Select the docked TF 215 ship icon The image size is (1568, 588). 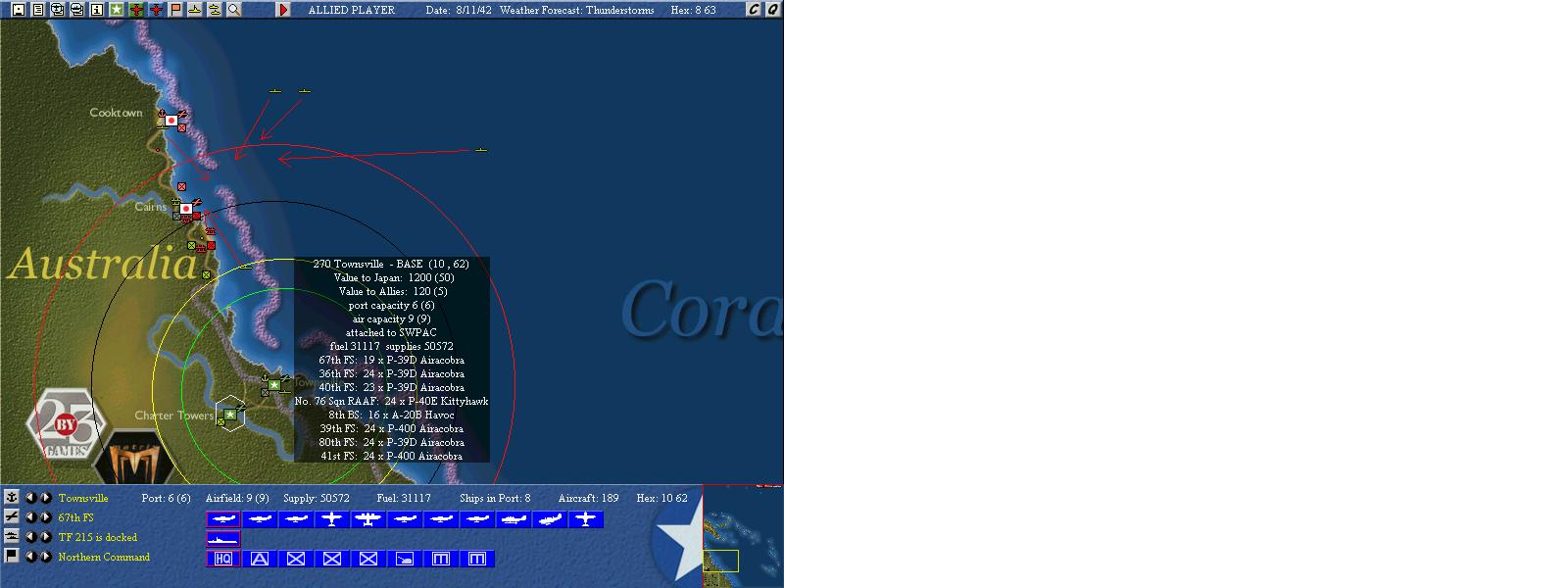(x=223, y=539)
